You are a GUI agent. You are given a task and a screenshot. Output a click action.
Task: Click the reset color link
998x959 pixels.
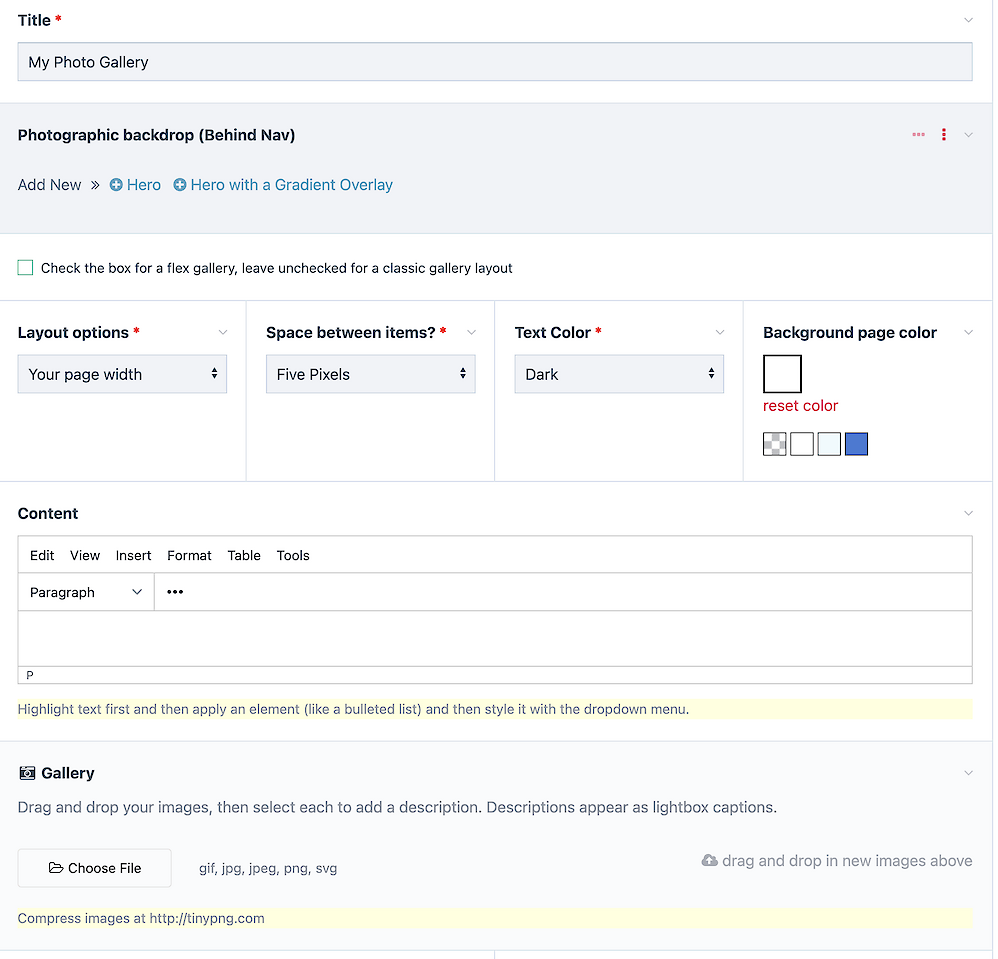point(800,406)
